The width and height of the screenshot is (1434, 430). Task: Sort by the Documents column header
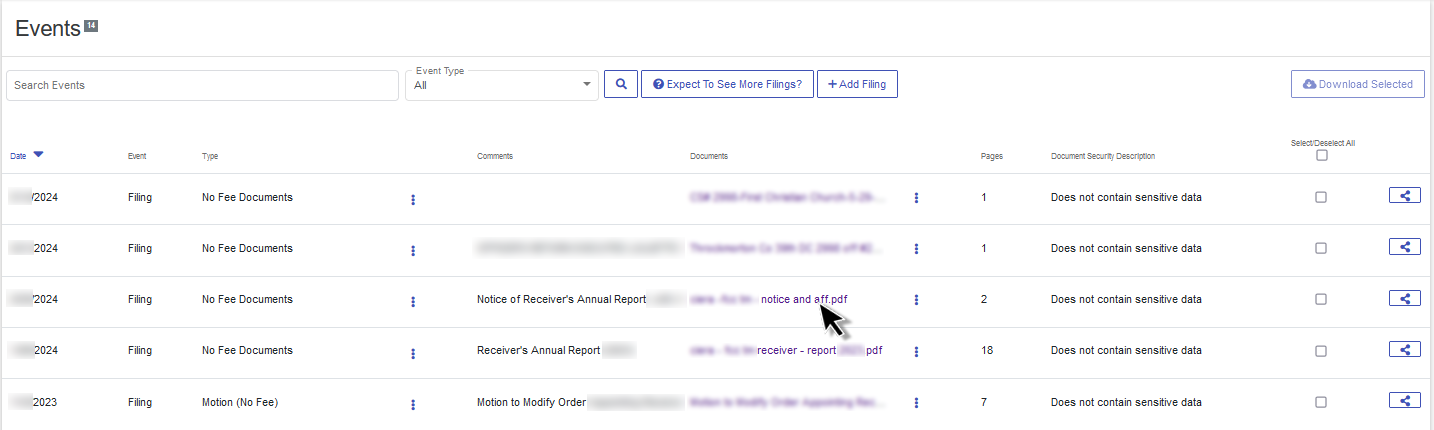click(708, 157)
